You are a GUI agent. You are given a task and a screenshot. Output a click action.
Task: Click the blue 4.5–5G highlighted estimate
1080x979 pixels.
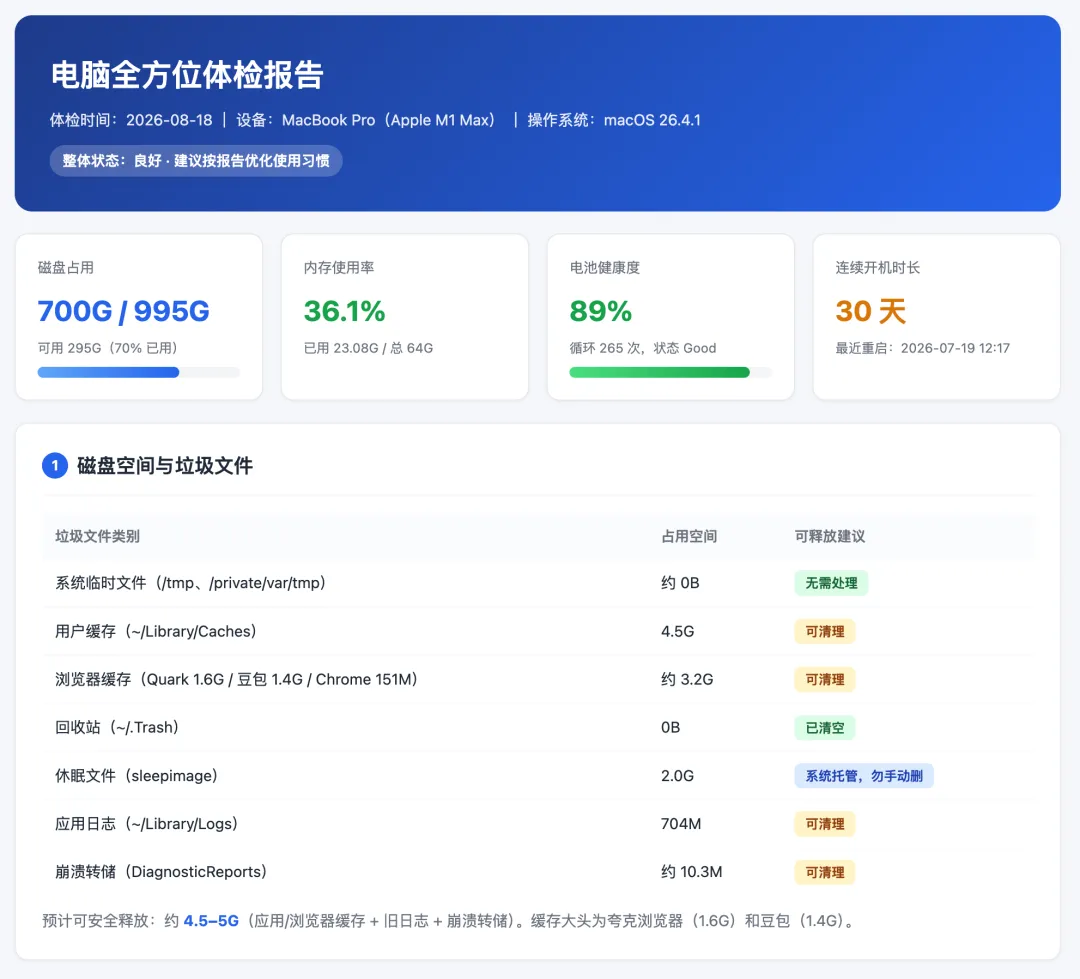(211, 921)
